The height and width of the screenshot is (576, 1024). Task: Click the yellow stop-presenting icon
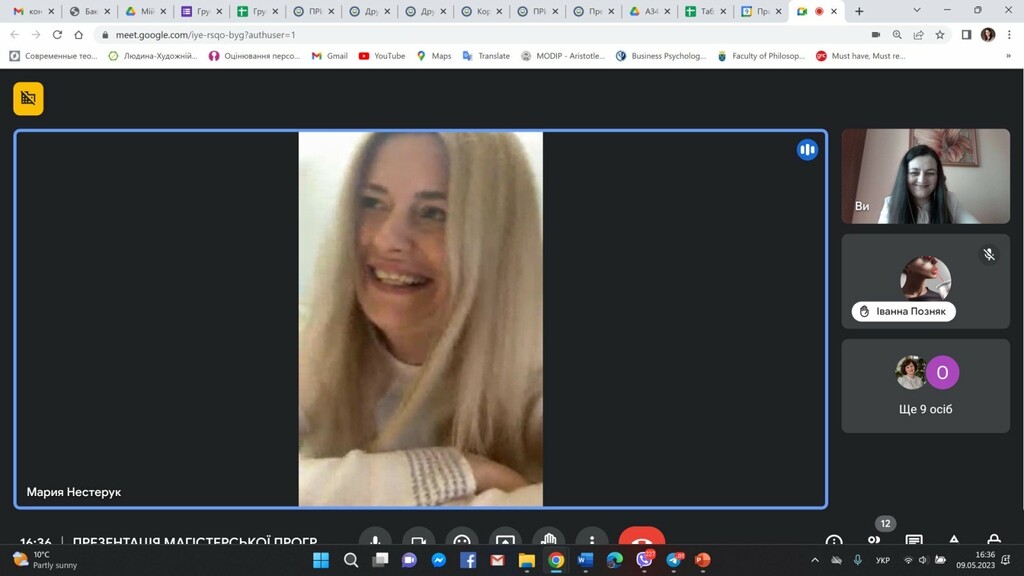pyautogui.click(x=28, y=98)
